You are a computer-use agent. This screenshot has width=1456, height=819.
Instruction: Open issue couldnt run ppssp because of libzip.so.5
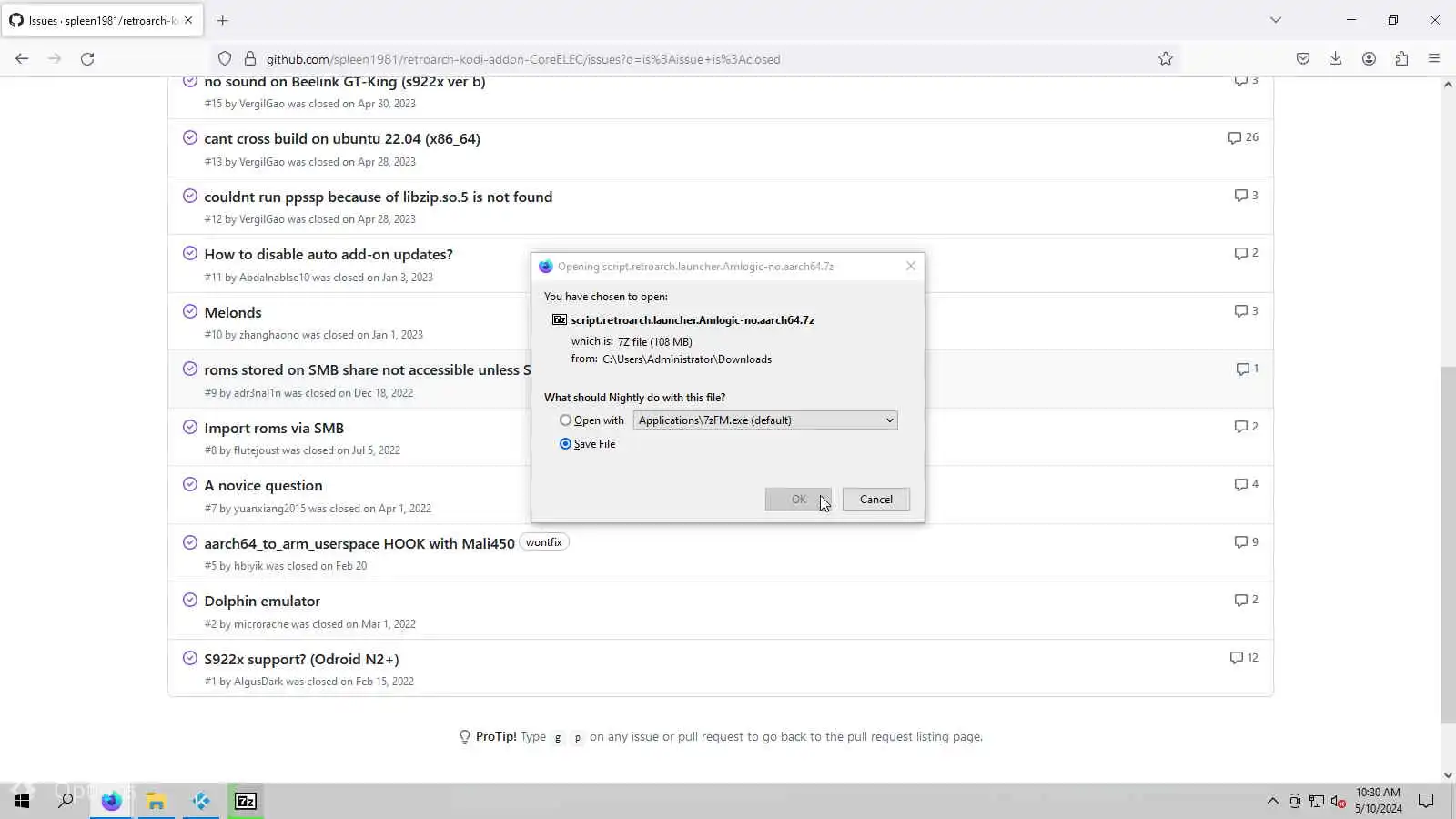379,197
